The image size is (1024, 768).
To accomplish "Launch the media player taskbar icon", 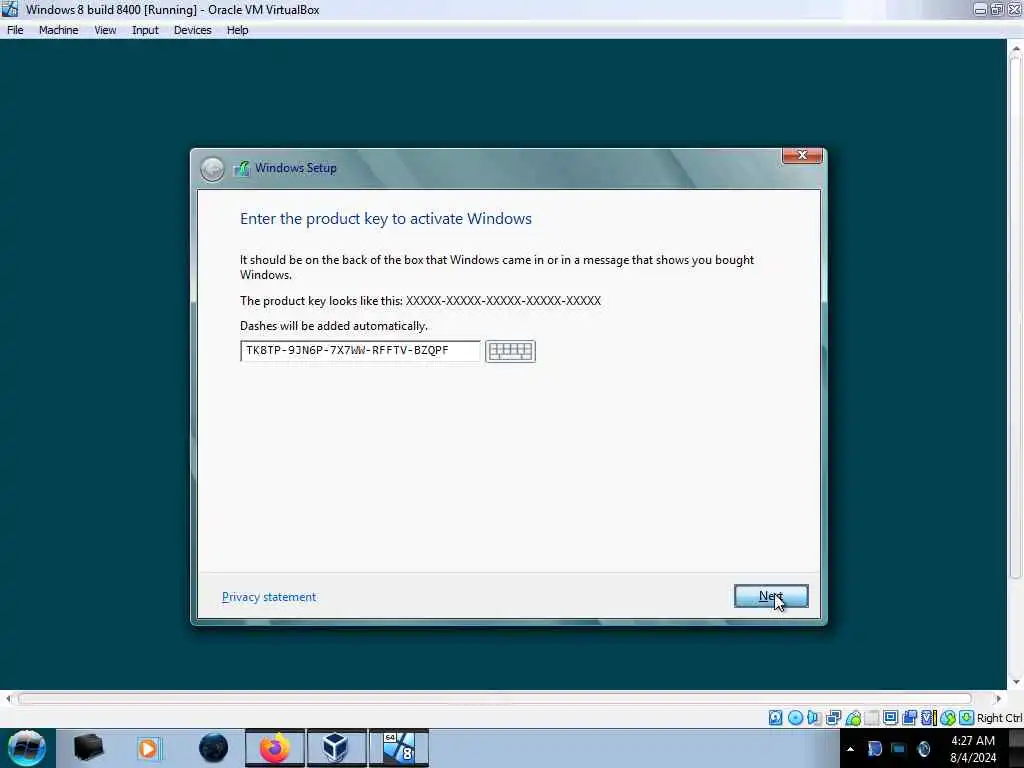I will [148, 748].
